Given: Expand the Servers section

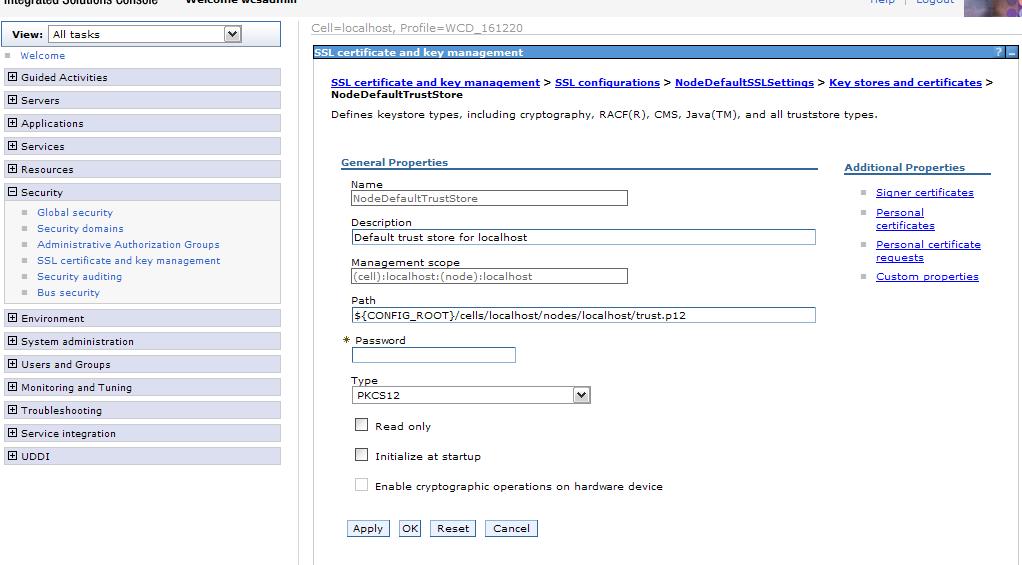Looking at the screenshot, I should (12, 100).
